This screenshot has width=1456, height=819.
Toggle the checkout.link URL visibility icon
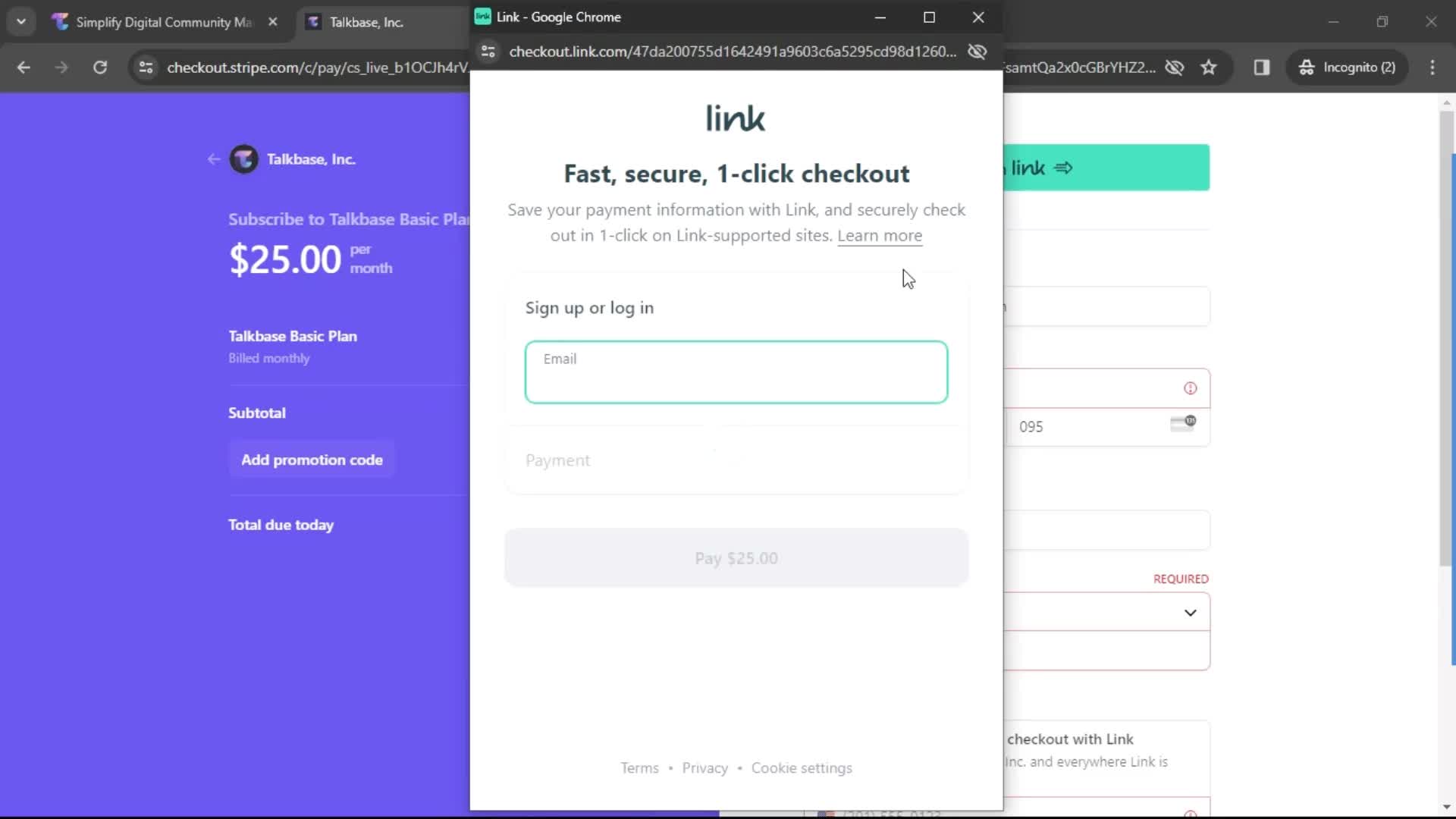977,51
